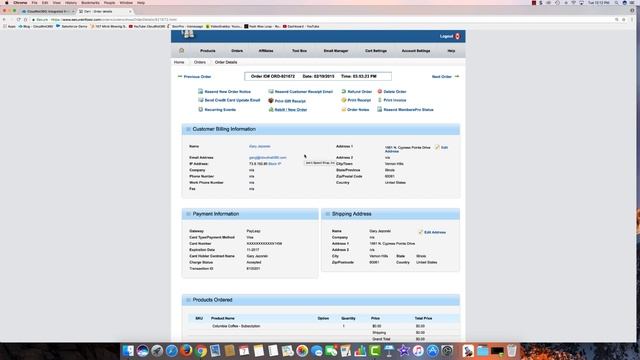Click the Resend New Order Notice icon
The image size is (640, 360).
coord(200,91)
